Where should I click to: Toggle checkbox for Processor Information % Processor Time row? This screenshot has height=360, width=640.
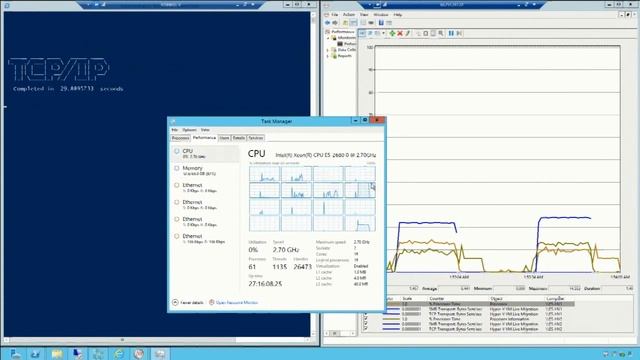point(366,319)
